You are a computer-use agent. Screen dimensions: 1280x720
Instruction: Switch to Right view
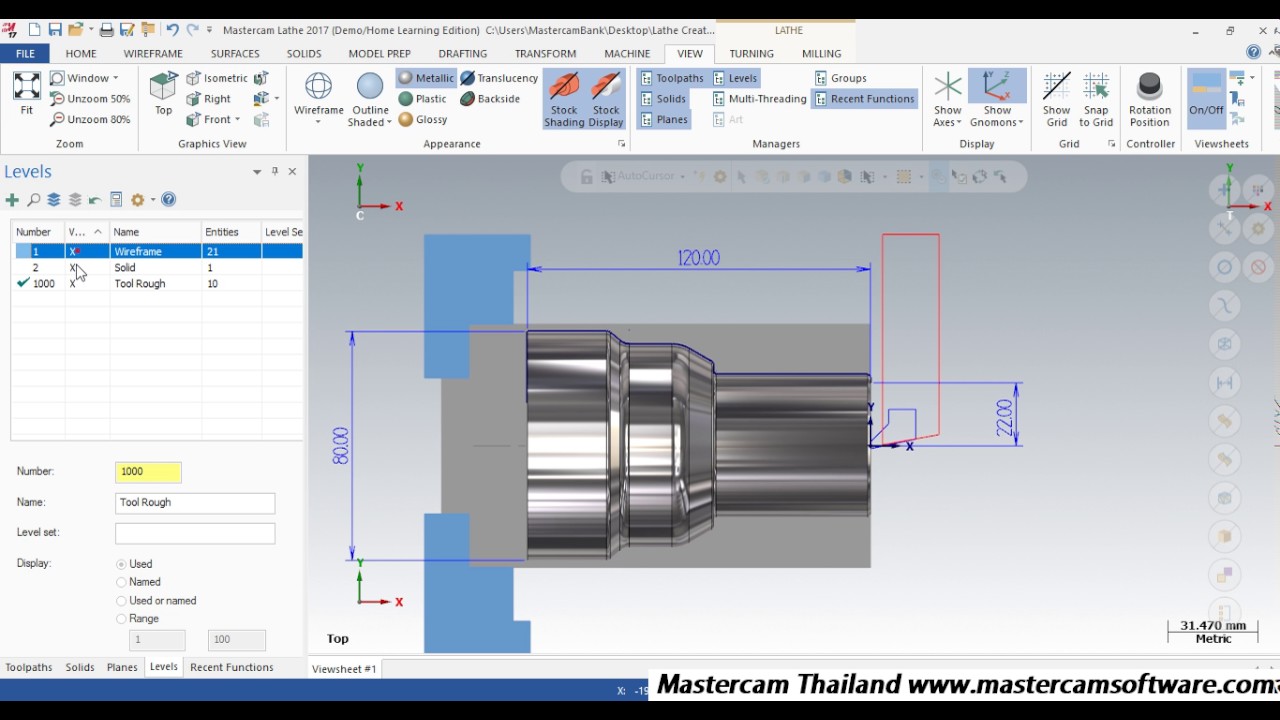click(209, 99)
